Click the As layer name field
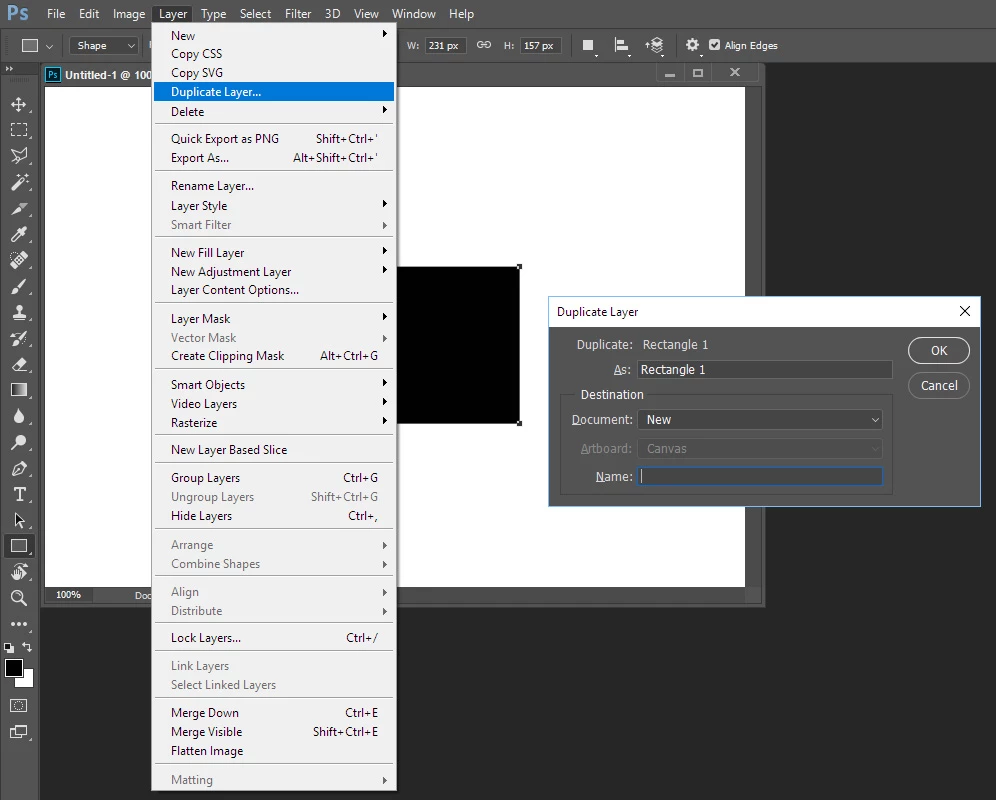Screen dimensions: 996x800 765,370
